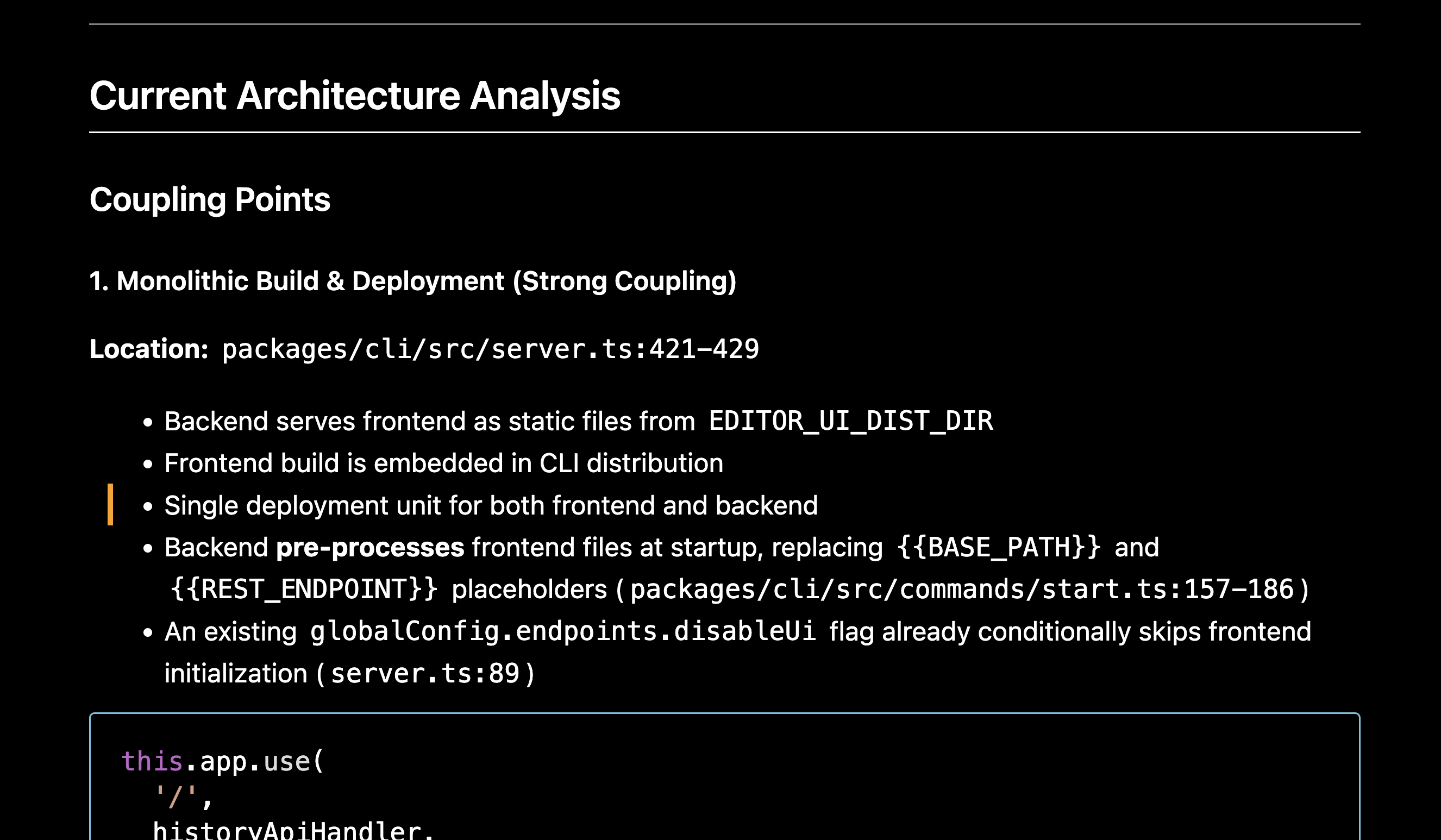Click the "Coupling Points" subheading
1441x840 pixels.
click(210, 199)
